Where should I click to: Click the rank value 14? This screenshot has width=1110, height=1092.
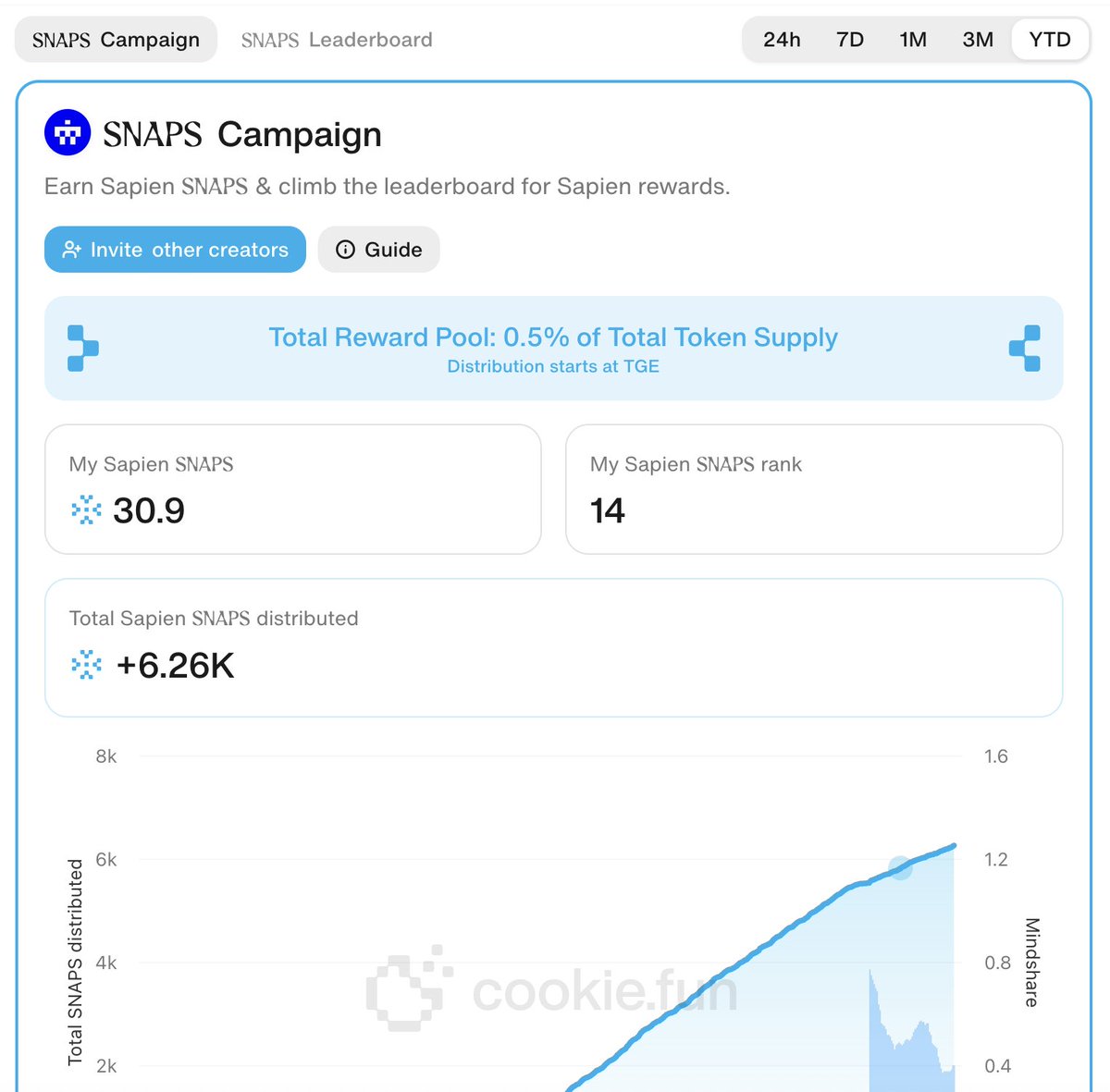pos(608,510)
